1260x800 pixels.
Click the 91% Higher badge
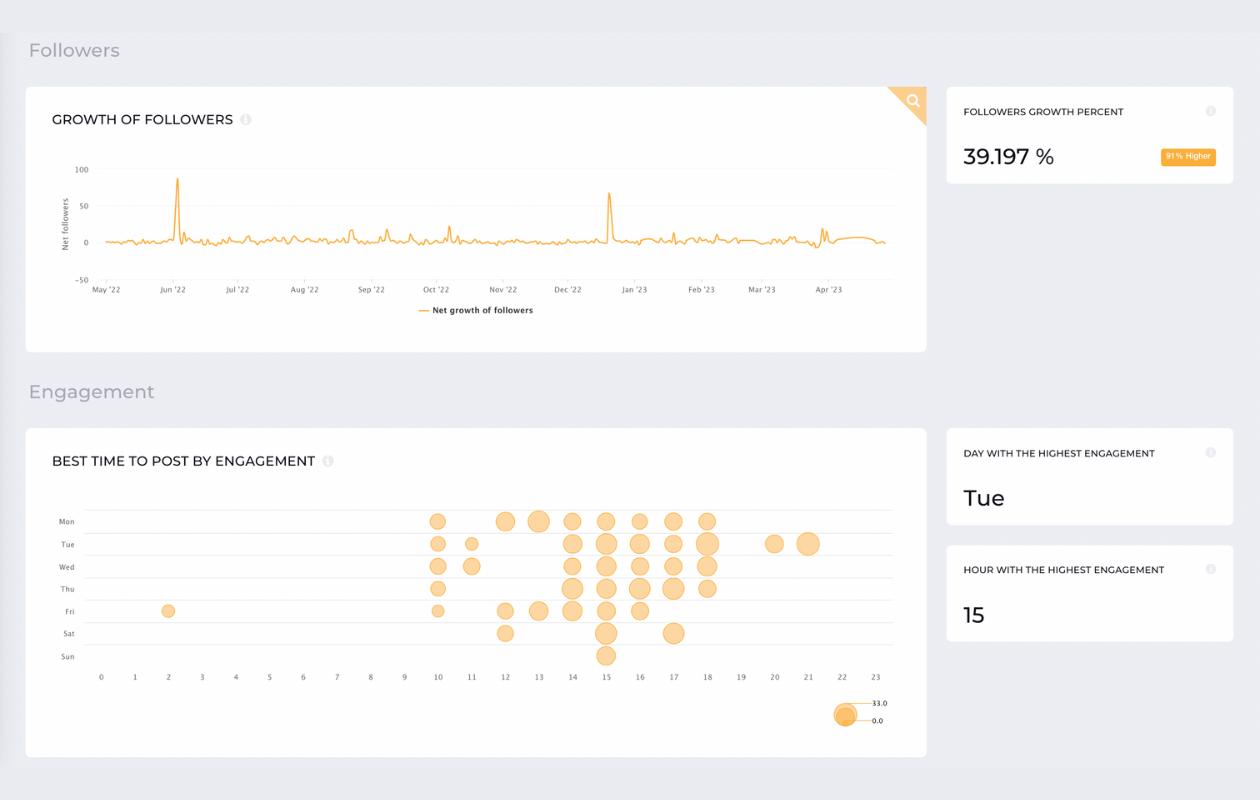[x=1188, y=157]
